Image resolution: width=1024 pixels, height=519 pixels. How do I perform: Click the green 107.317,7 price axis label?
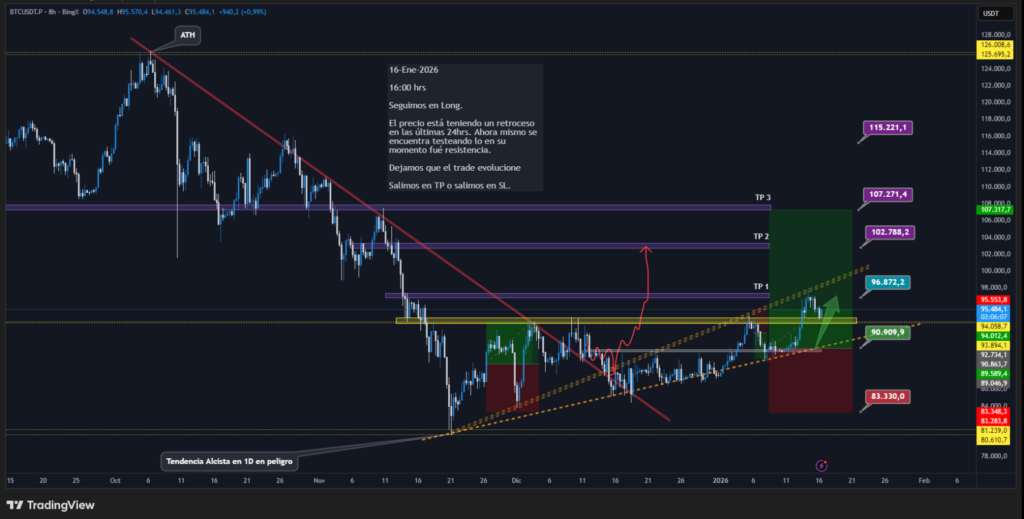pos(995,210)
